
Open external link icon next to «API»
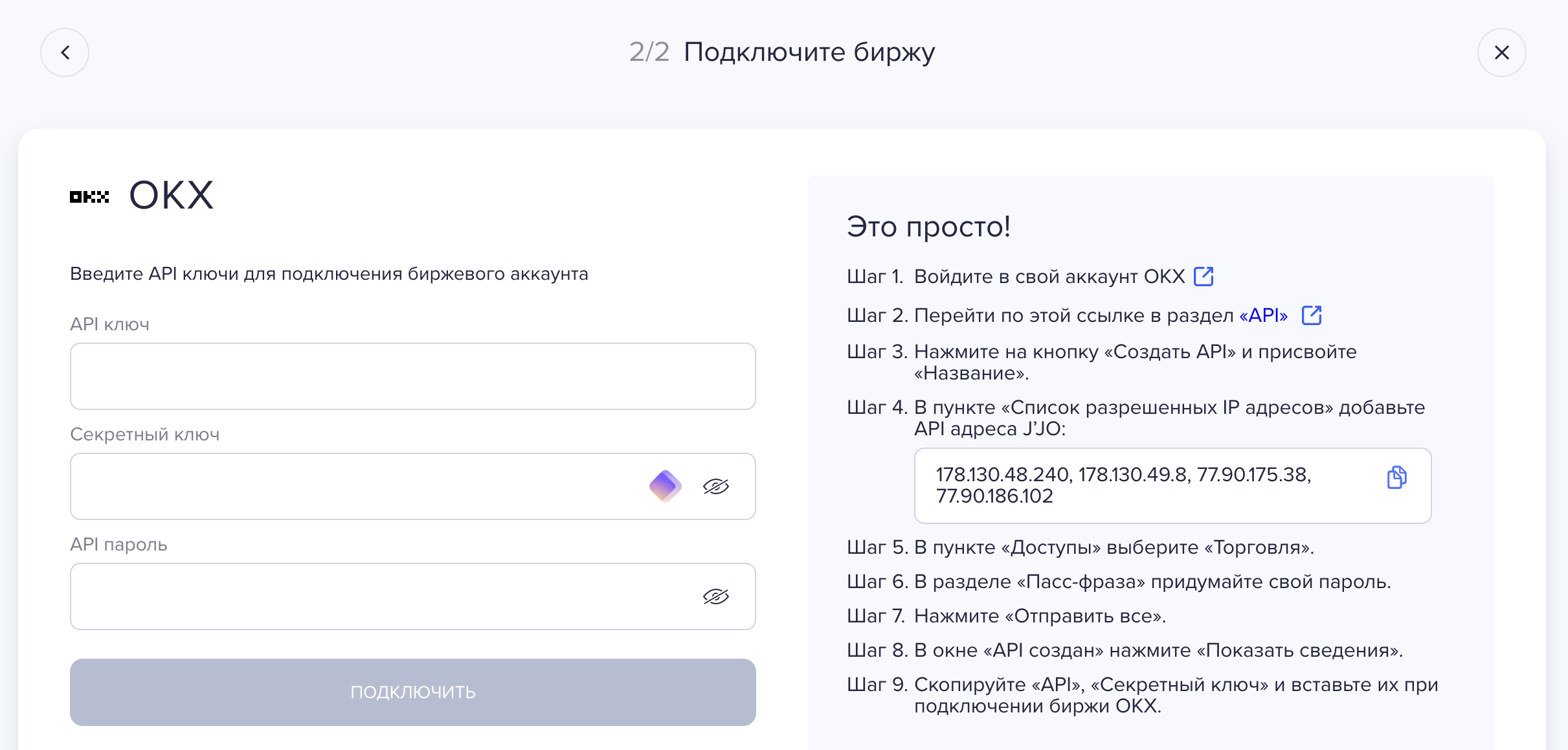click(1312, 315)
